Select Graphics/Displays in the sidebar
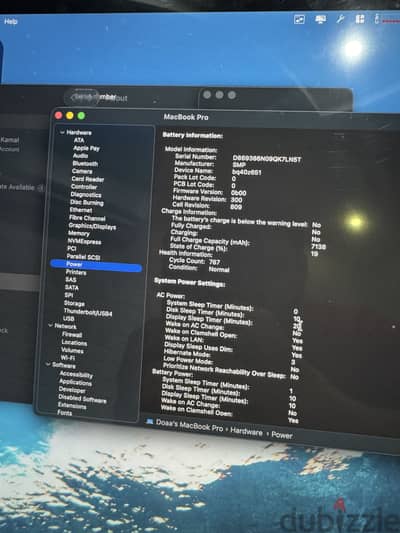 92,226
